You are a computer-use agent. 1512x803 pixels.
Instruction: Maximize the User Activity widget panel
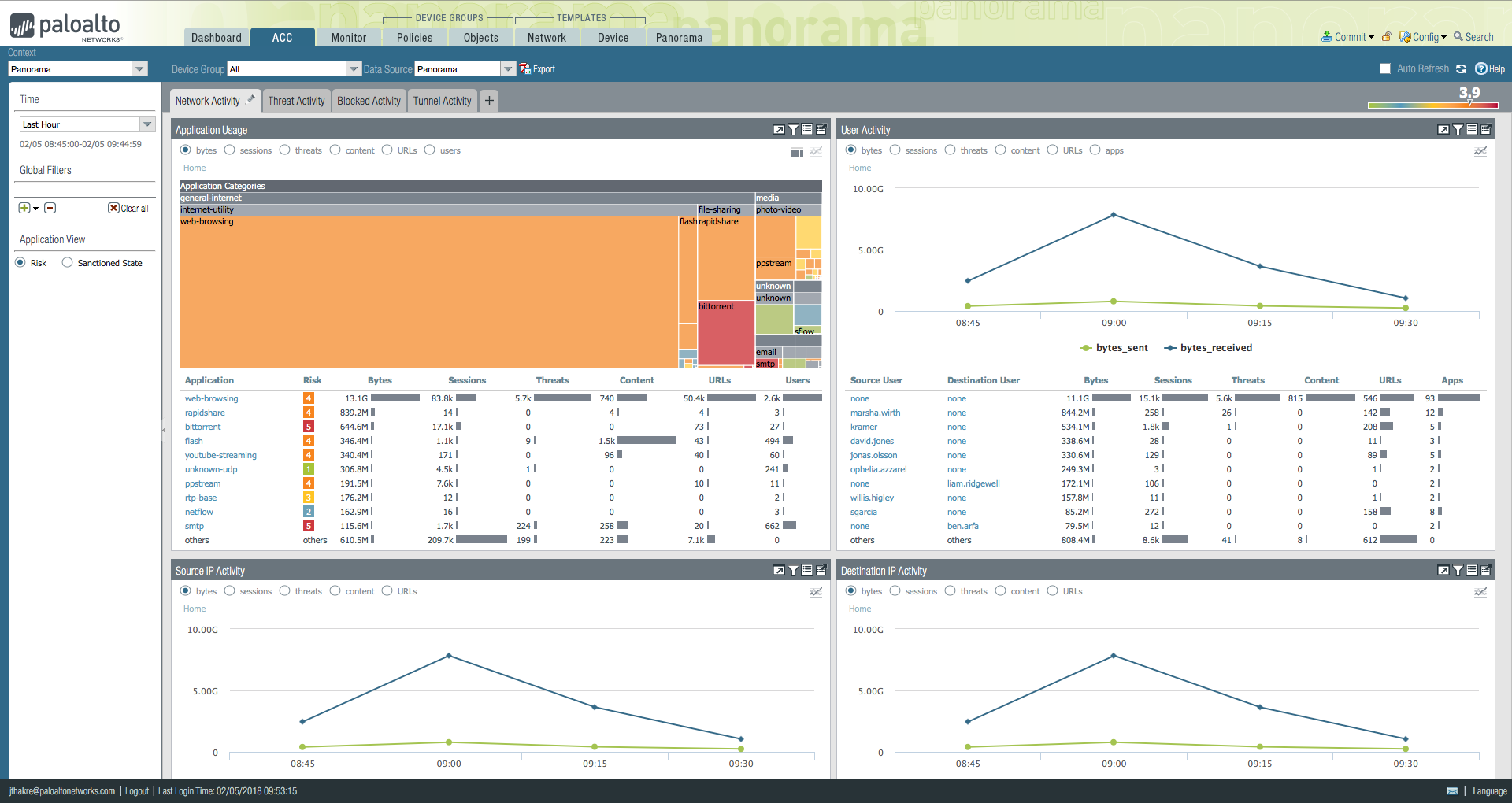click(1443, 130)
